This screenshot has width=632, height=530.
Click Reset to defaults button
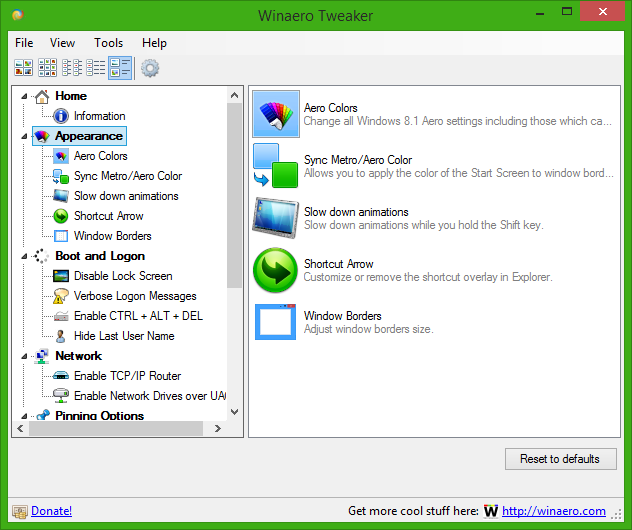click(x=561, y=459)
